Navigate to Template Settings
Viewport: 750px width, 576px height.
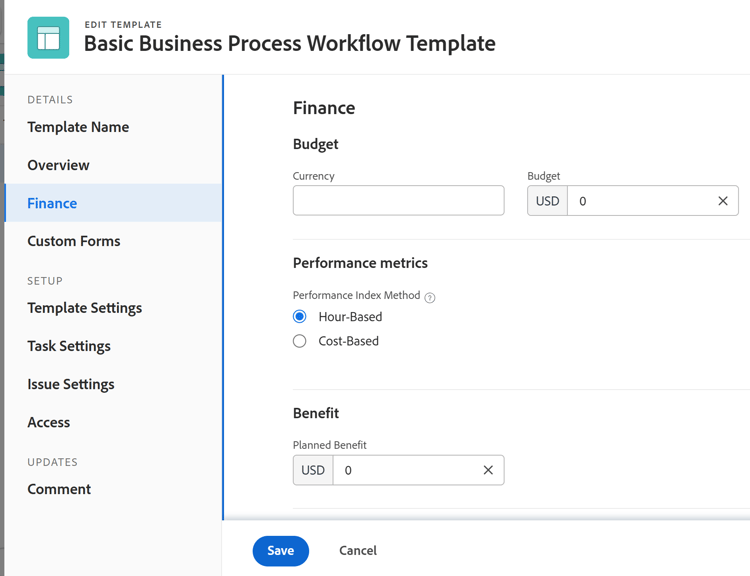pos(85,308)
